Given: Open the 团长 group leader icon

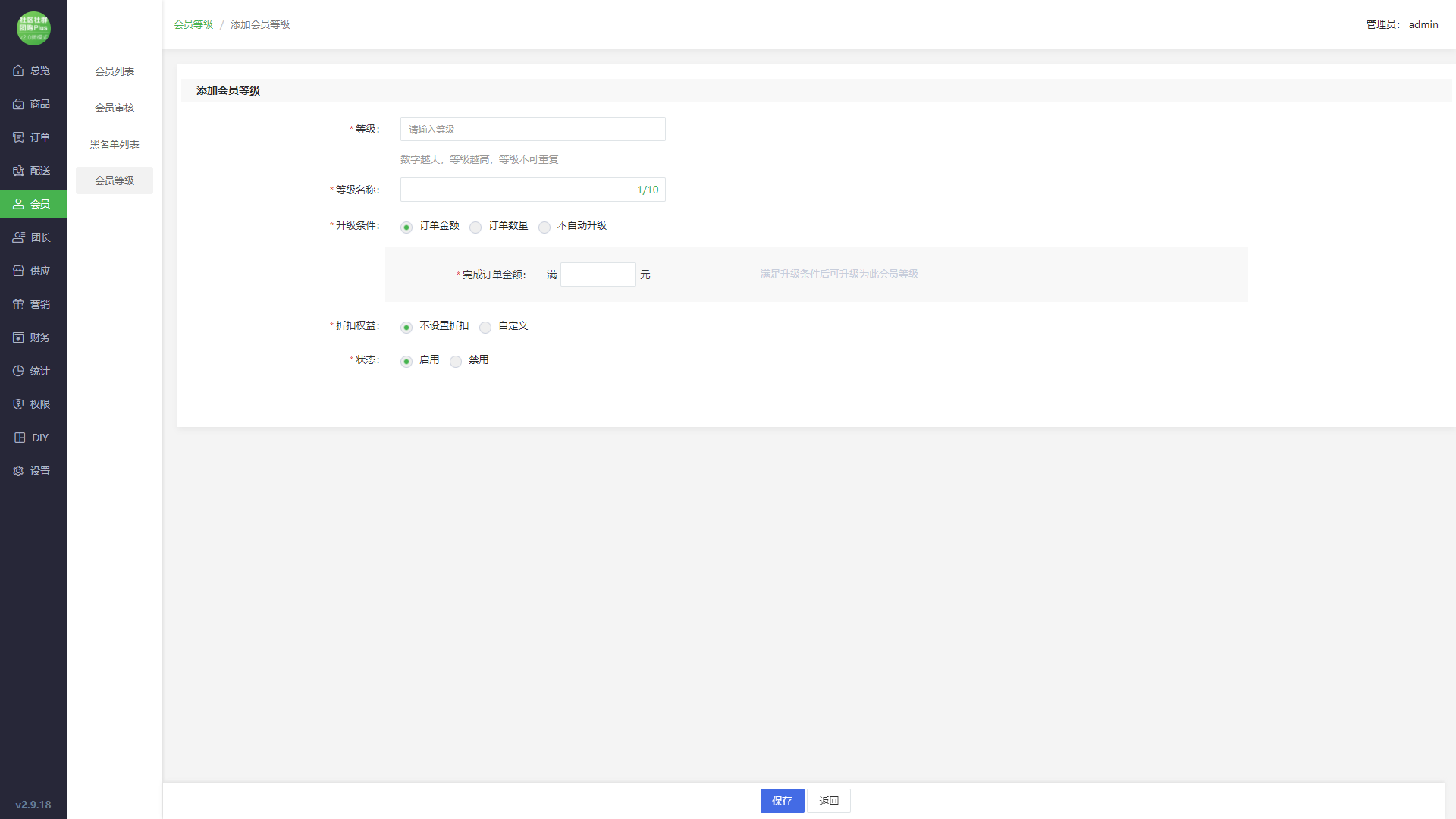Looking at the screenshot, I should 18,237.
